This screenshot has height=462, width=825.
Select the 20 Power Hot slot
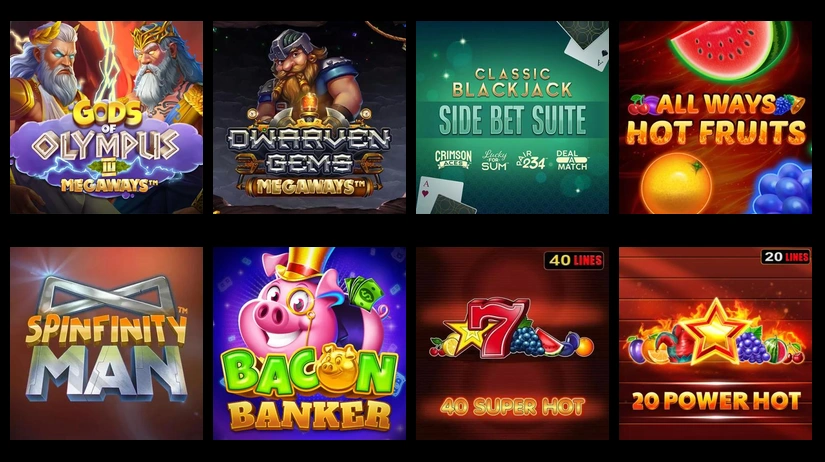[x=716, y=344]
